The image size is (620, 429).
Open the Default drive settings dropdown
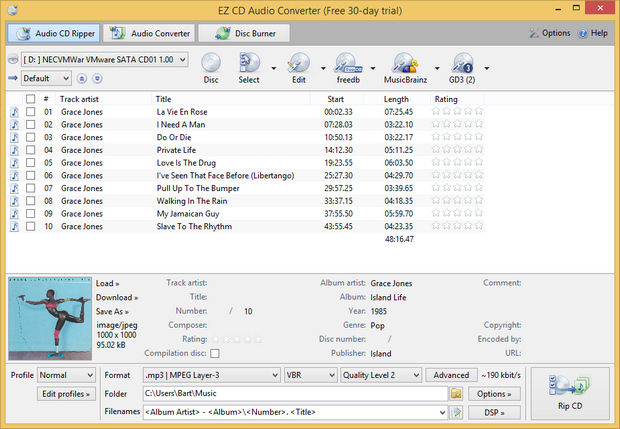click(x=46, y=79)
